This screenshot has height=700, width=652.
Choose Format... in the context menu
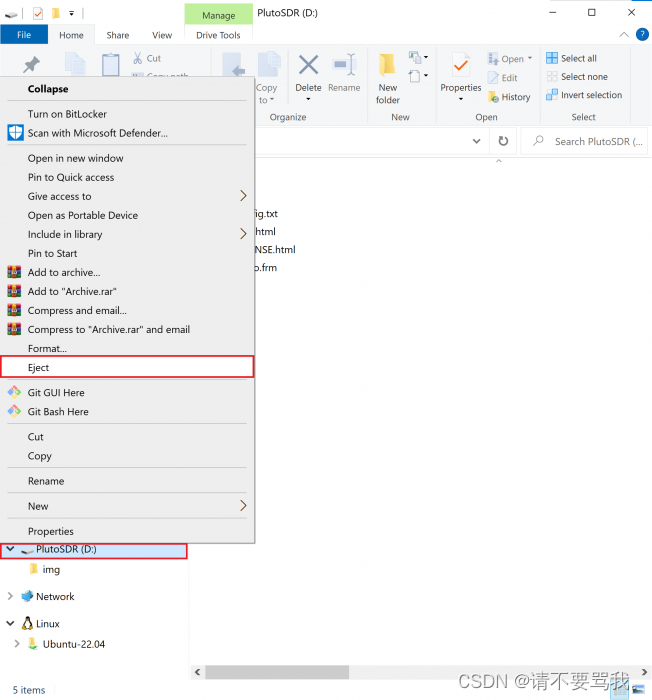click(x=128, y=348)
